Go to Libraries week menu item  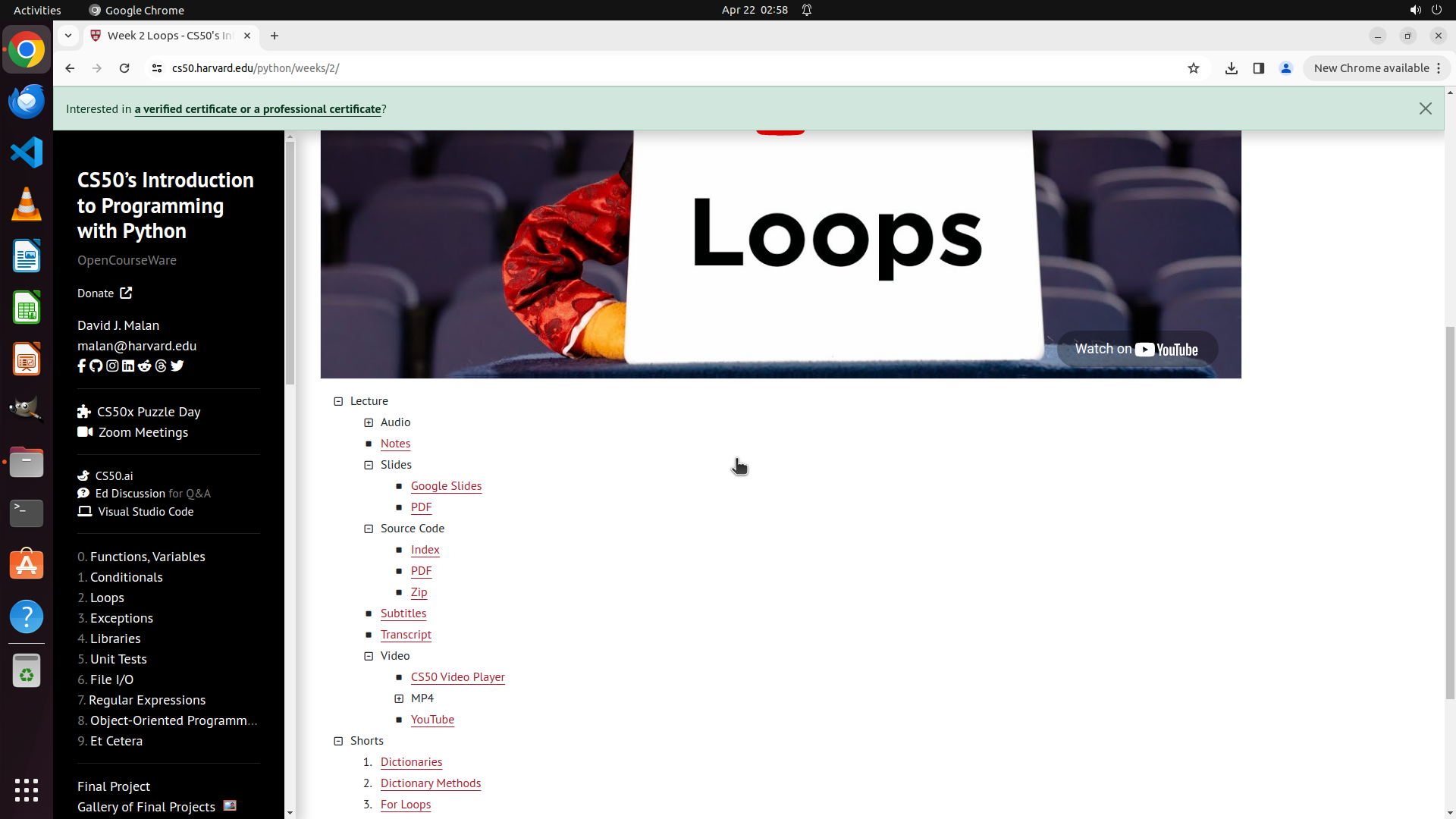[x=115, y=639]
